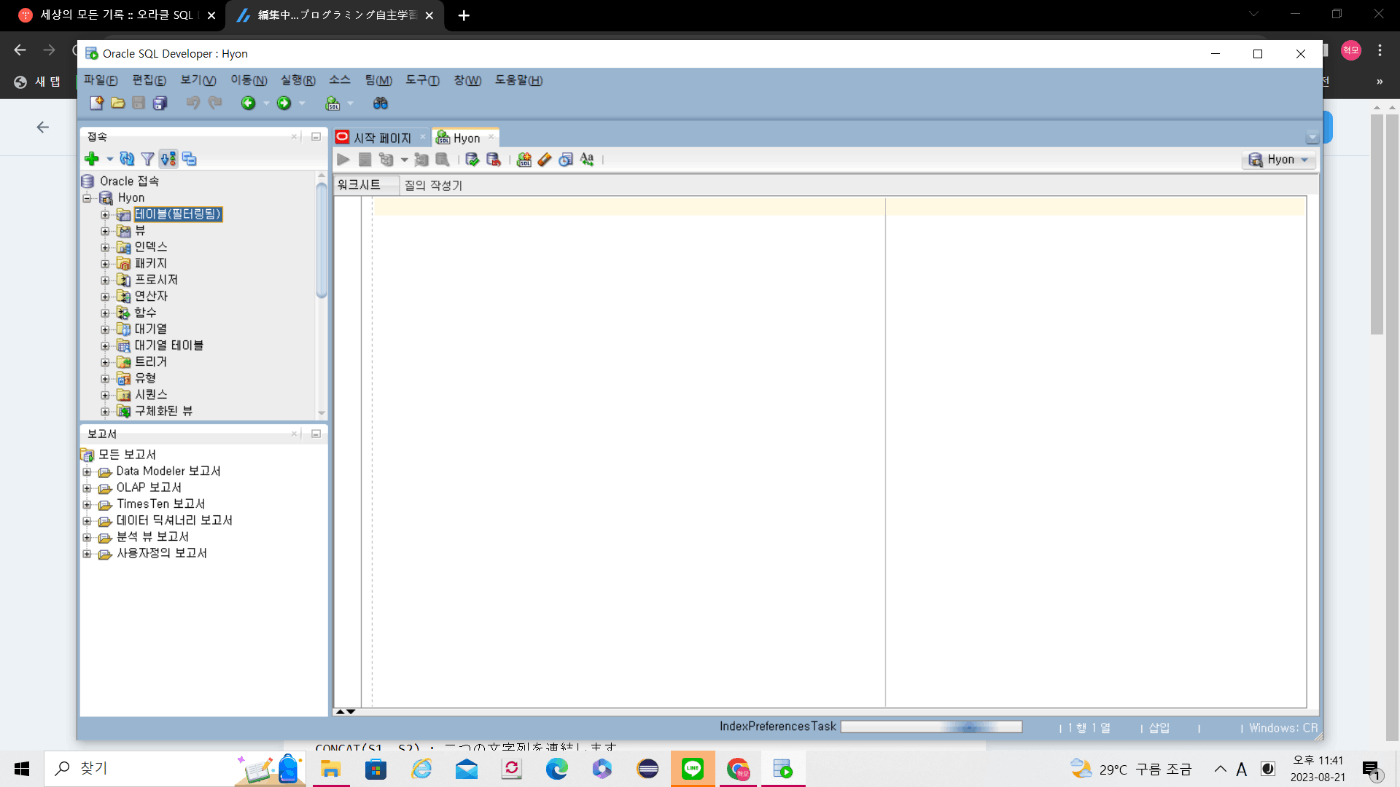This screenshot has width=1400, height=787.
Task: Toggle the connections tree sync icon
Action: click(x=168, y=159)
